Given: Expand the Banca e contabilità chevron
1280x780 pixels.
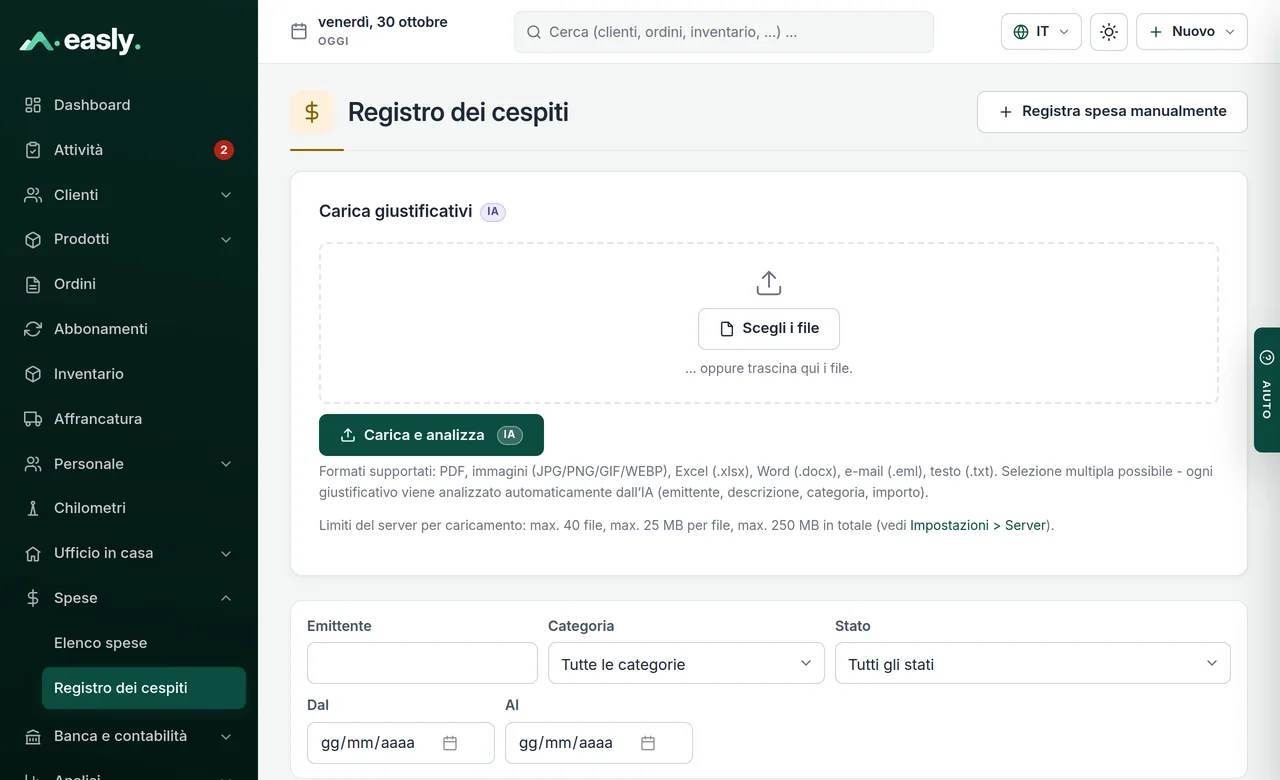Looking at the screenshot, I should pyautogui.click(x=226, y=736).
